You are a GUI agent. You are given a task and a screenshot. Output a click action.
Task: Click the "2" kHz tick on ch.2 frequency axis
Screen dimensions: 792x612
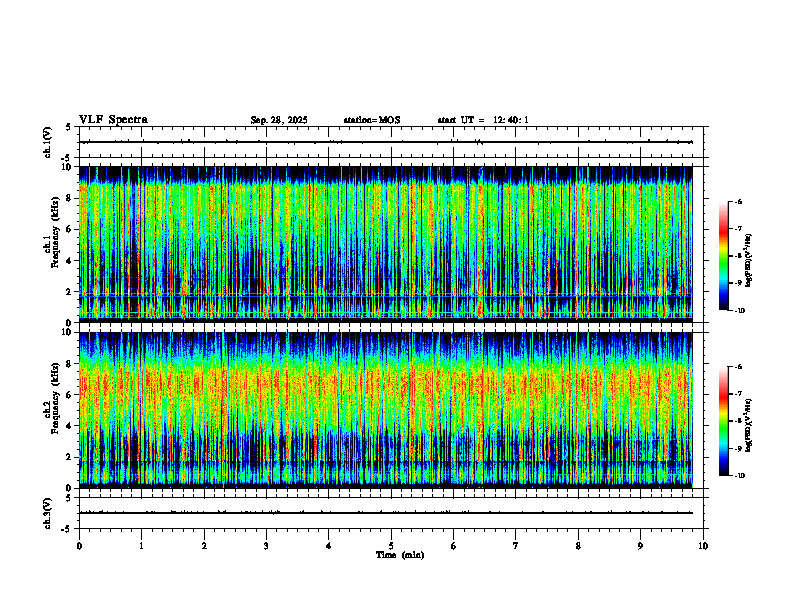[70, 457]
